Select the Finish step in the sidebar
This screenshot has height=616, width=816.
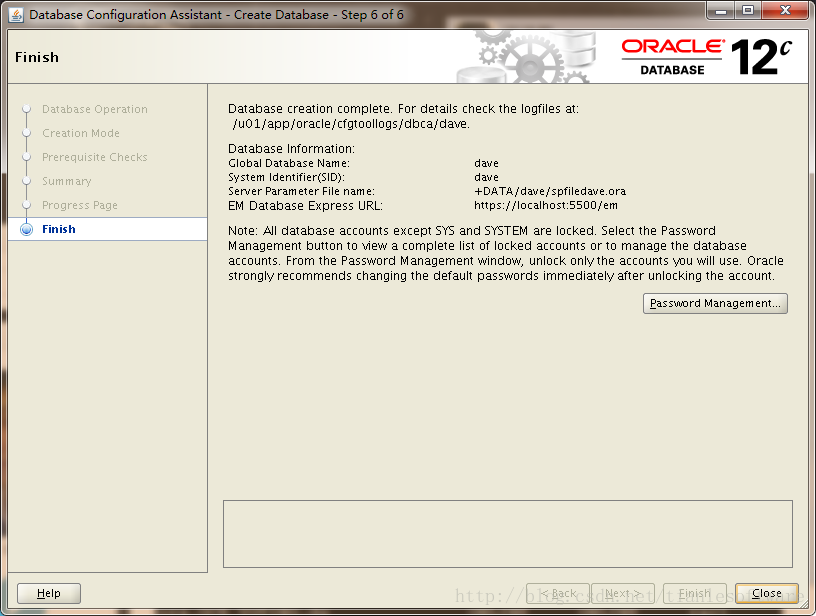point(108,229)
